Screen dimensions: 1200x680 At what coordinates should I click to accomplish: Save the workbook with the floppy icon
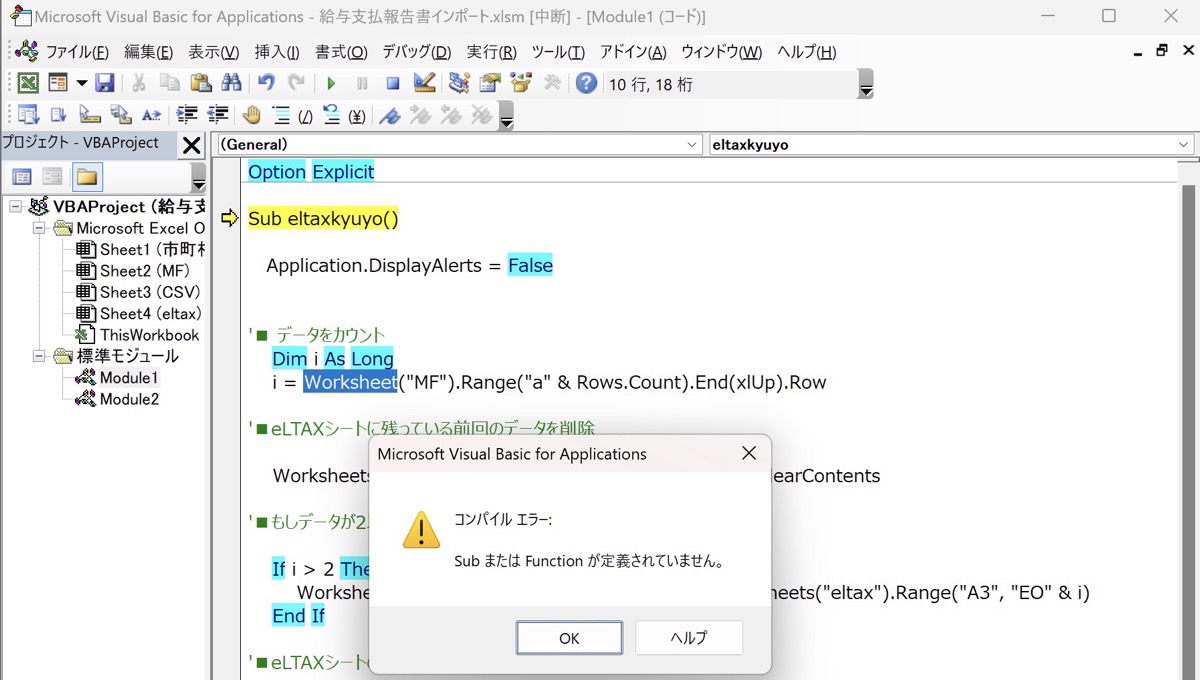click(x=104, y=83)
